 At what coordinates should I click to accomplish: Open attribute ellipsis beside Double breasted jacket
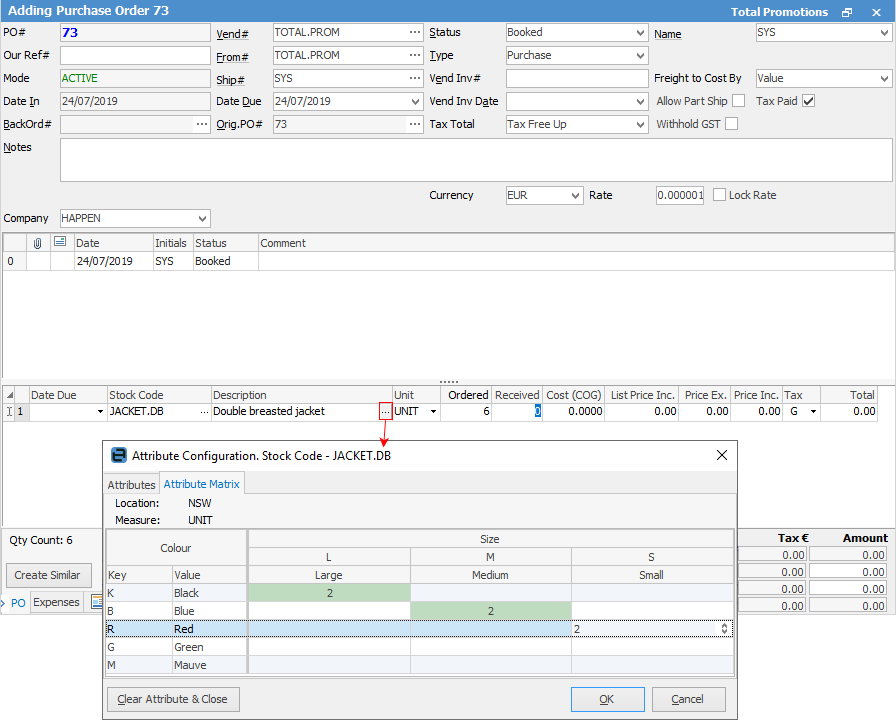tap(385, 411)
